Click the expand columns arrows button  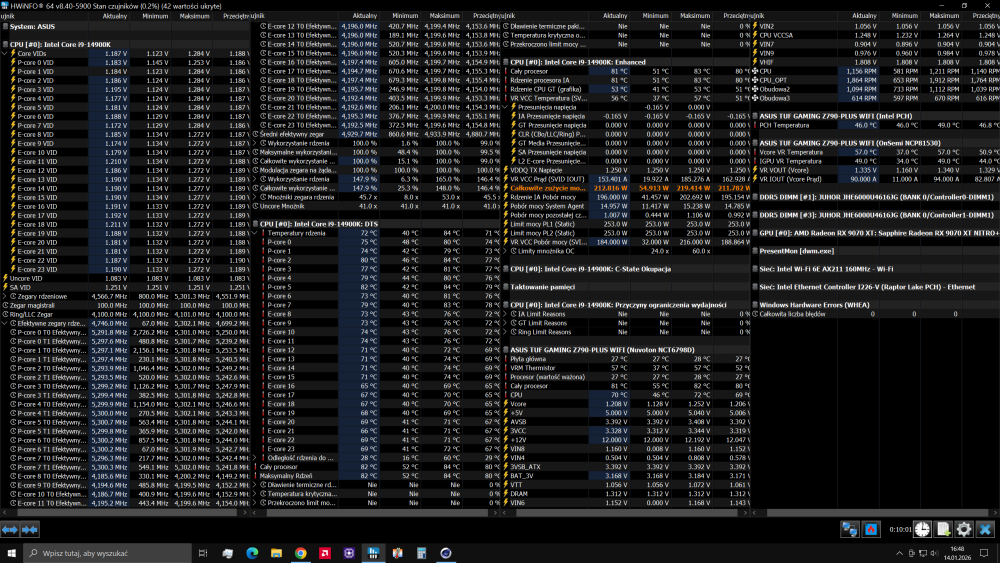point(10,529)
